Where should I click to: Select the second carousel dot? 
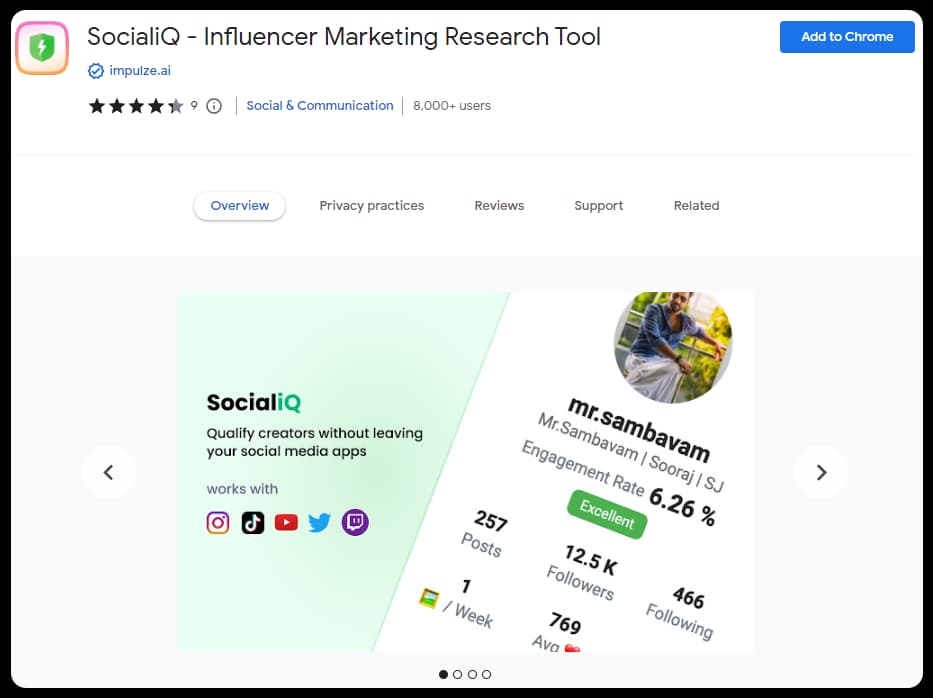pyautogui.click(x=458, y=674)
